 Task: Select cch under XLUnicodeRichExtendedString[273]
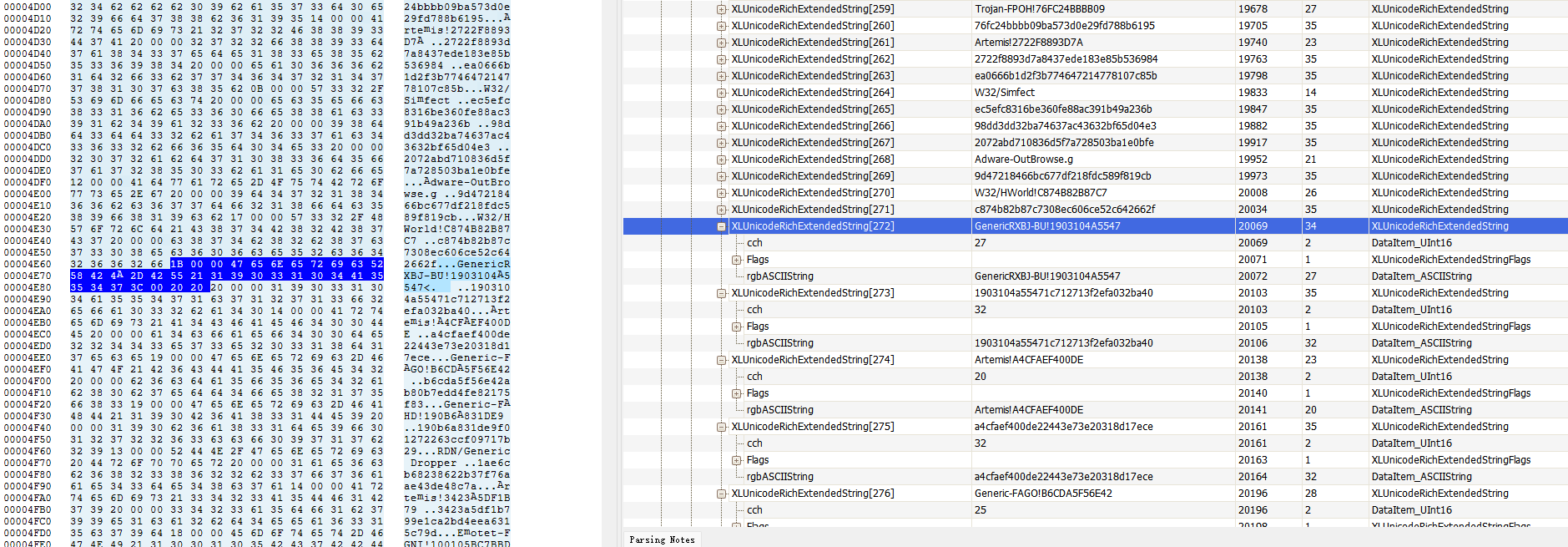[1095, 310]
